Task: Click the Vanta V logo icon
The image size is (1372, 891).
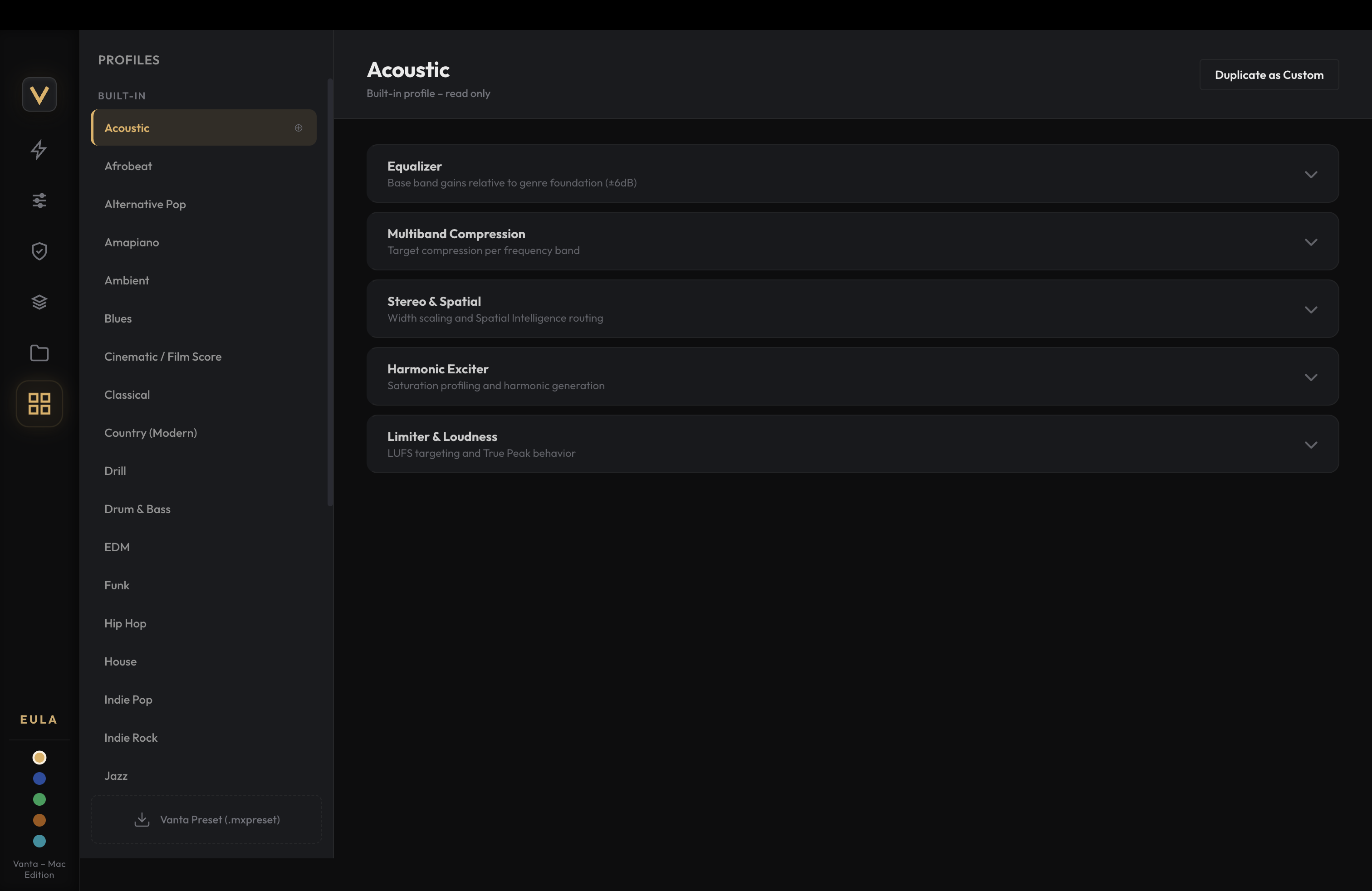Action: point(39,94)
